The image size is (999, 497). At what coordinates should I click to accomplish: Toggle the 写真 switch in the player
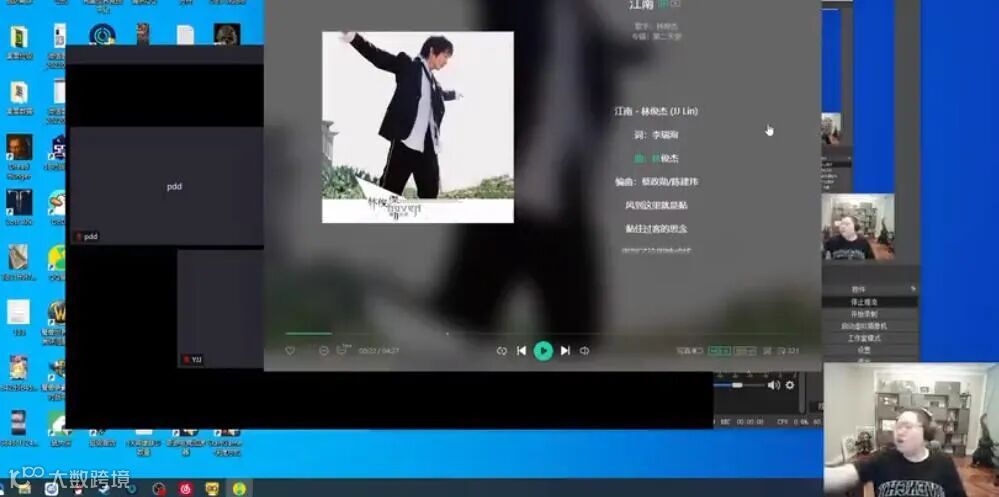click(689, 351)
